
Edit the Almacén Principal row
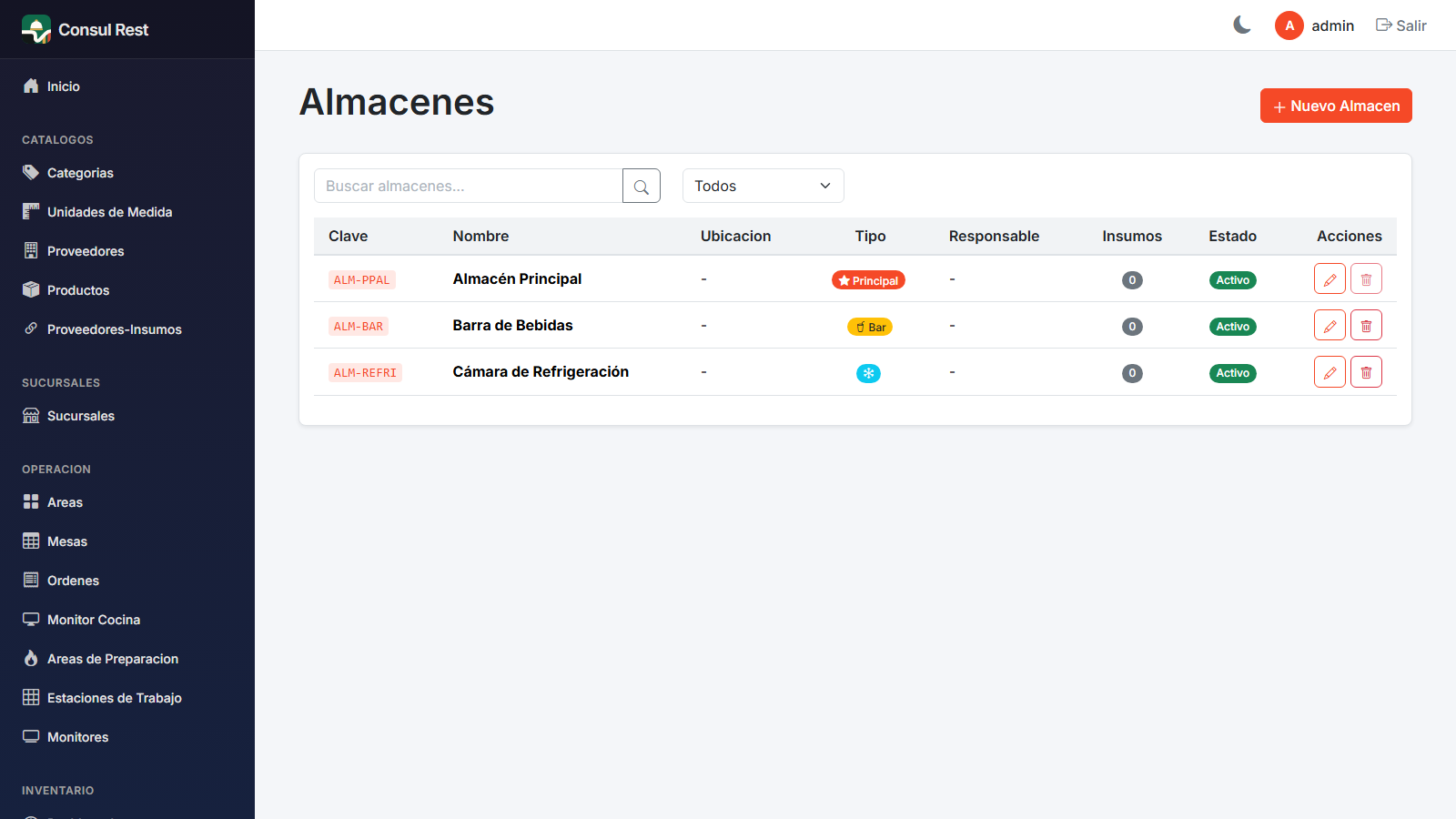[1330, 278]
